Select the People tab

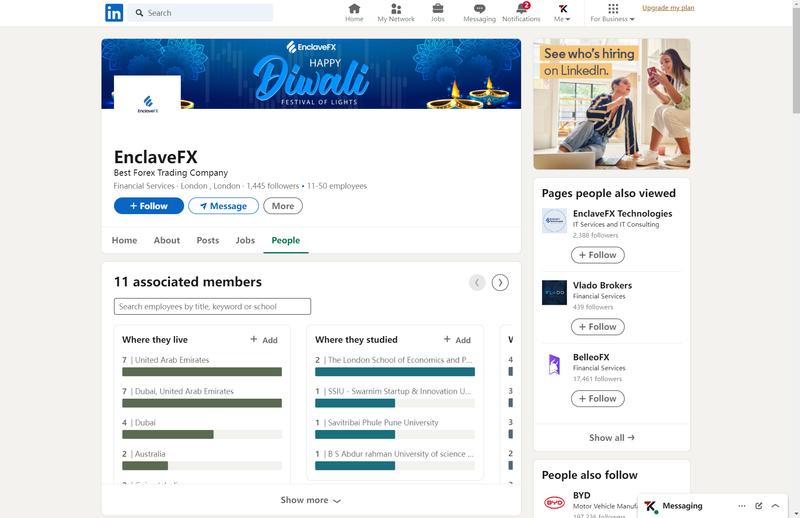pyautogui.click(x=286, y=240)
